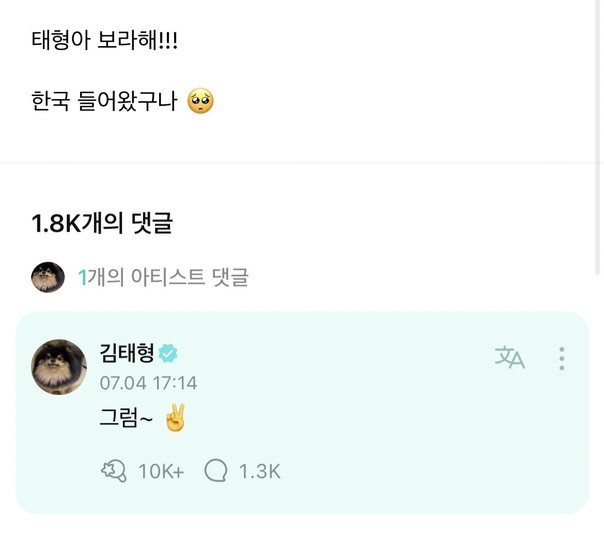Select the comment text 그럼~

pos(126,420)
